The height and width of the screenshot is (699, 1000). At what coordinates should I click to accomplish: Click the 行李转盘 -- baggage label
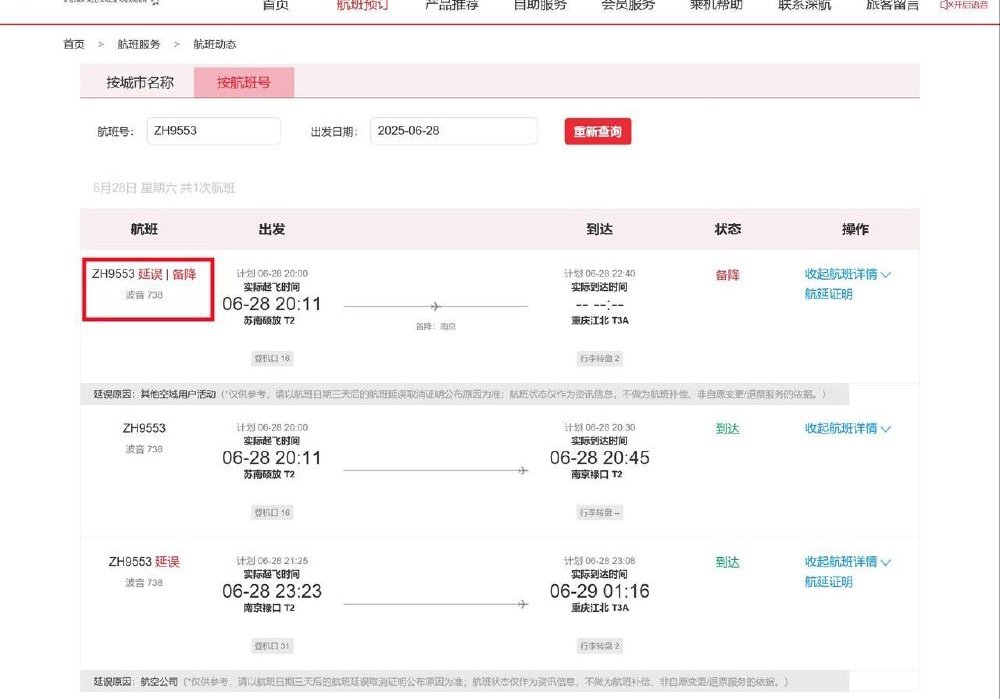click(599, 513)
